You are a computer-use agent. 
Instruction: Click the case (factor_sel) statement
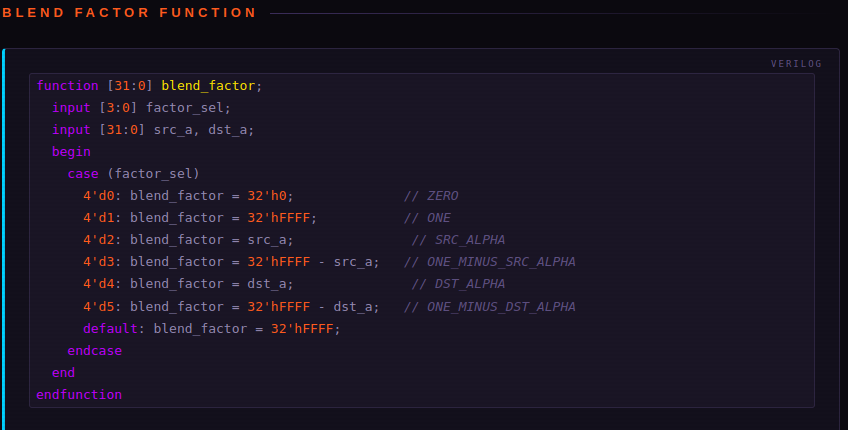[x=134, y=174]
